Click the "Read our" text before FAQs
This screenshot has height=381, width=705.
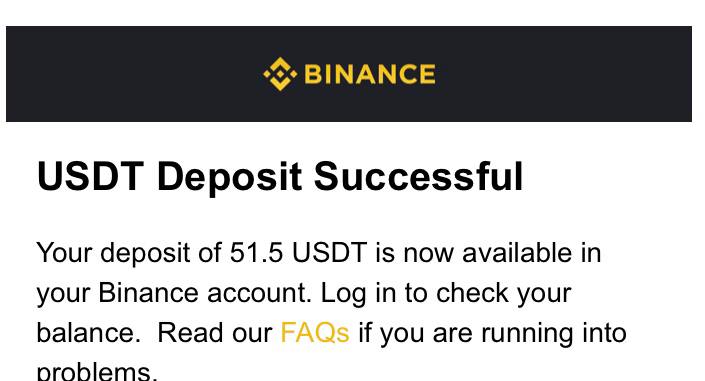[215, 333]
